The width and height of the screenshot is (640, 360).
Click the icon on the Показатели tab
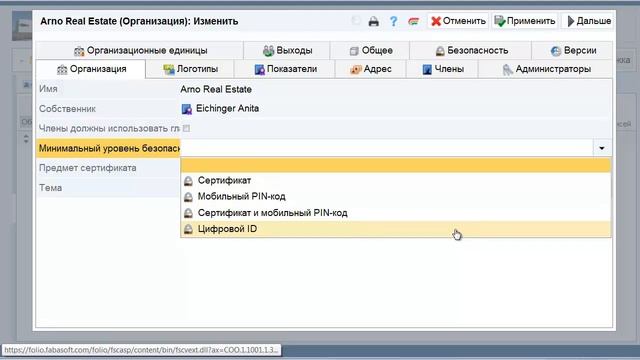point(259,69)
